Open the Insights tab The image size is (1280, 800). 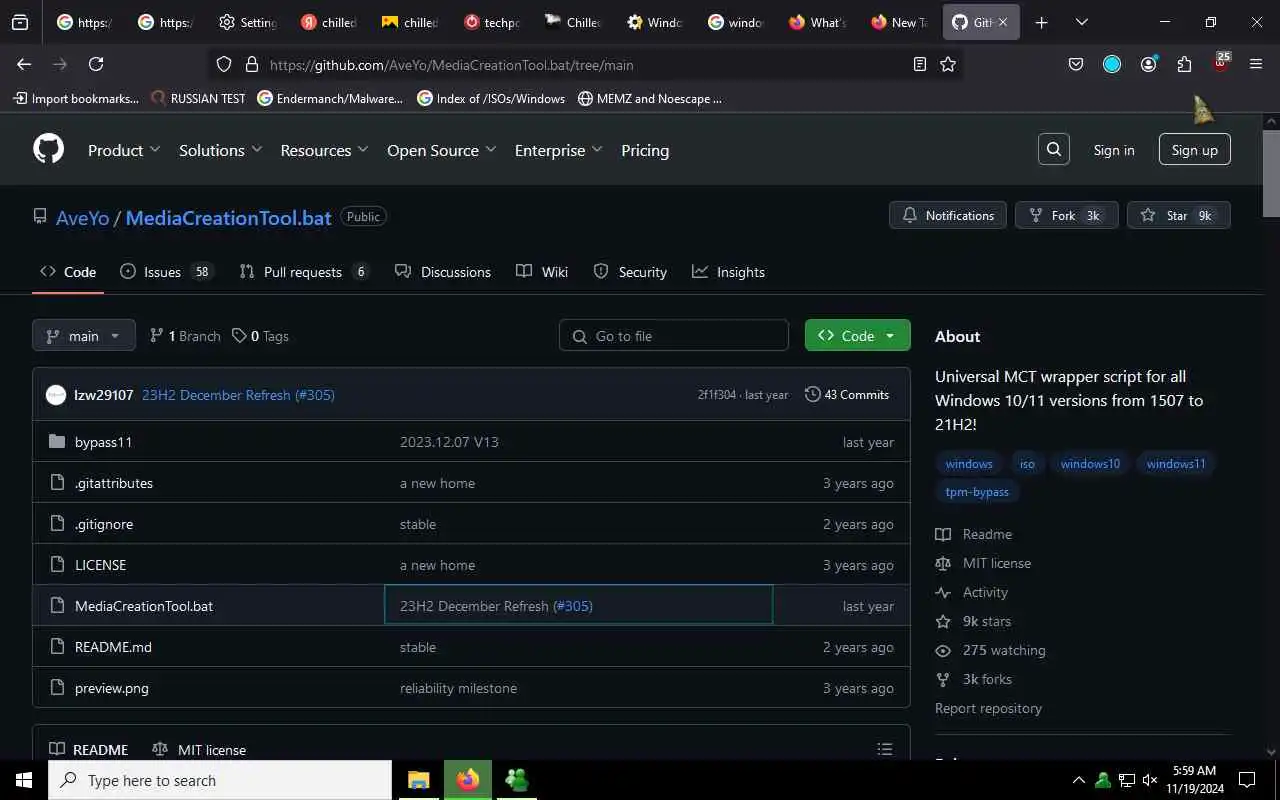[x=729, y=272]
